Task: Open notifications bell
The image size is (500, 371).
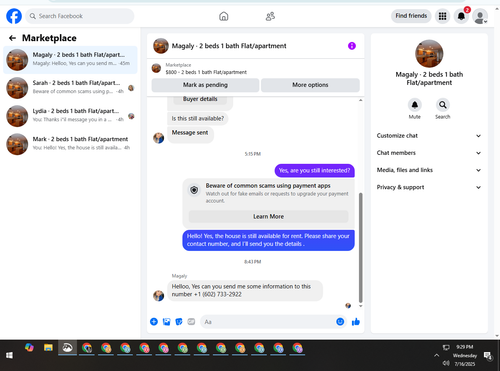Action: click(x=461, y=16)
